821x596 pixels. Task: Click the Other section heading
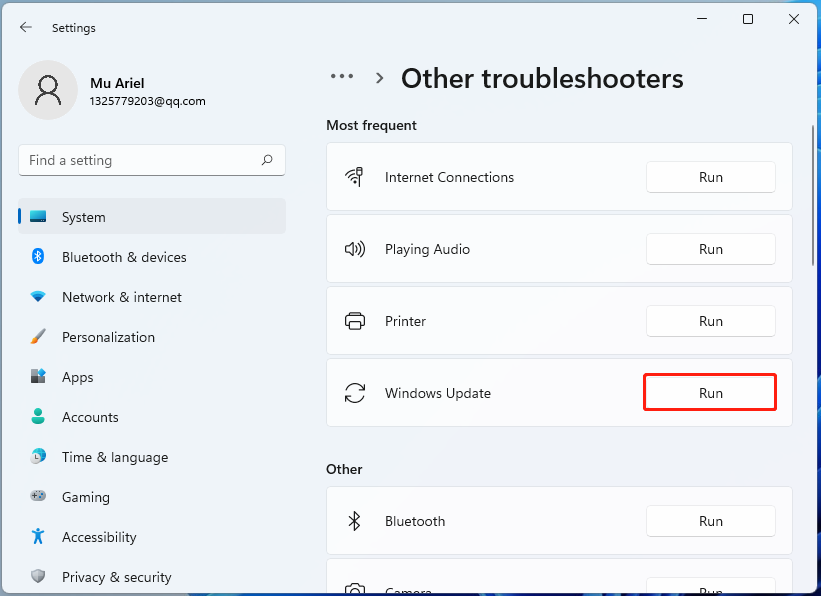click(344, 469)
